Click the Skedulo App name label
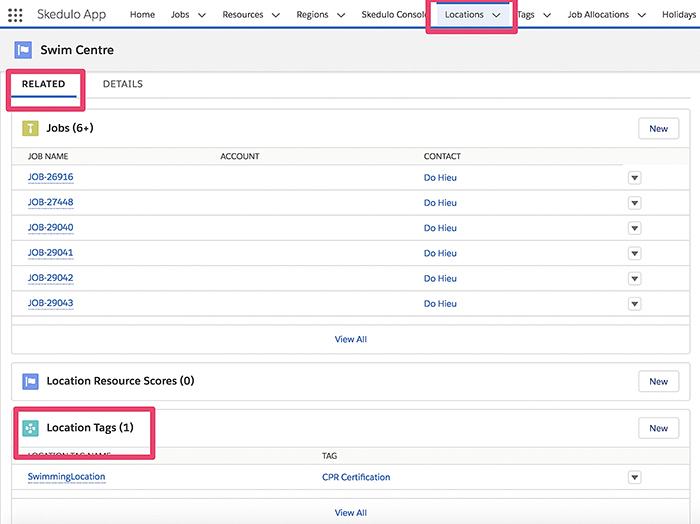 [71, 15]
